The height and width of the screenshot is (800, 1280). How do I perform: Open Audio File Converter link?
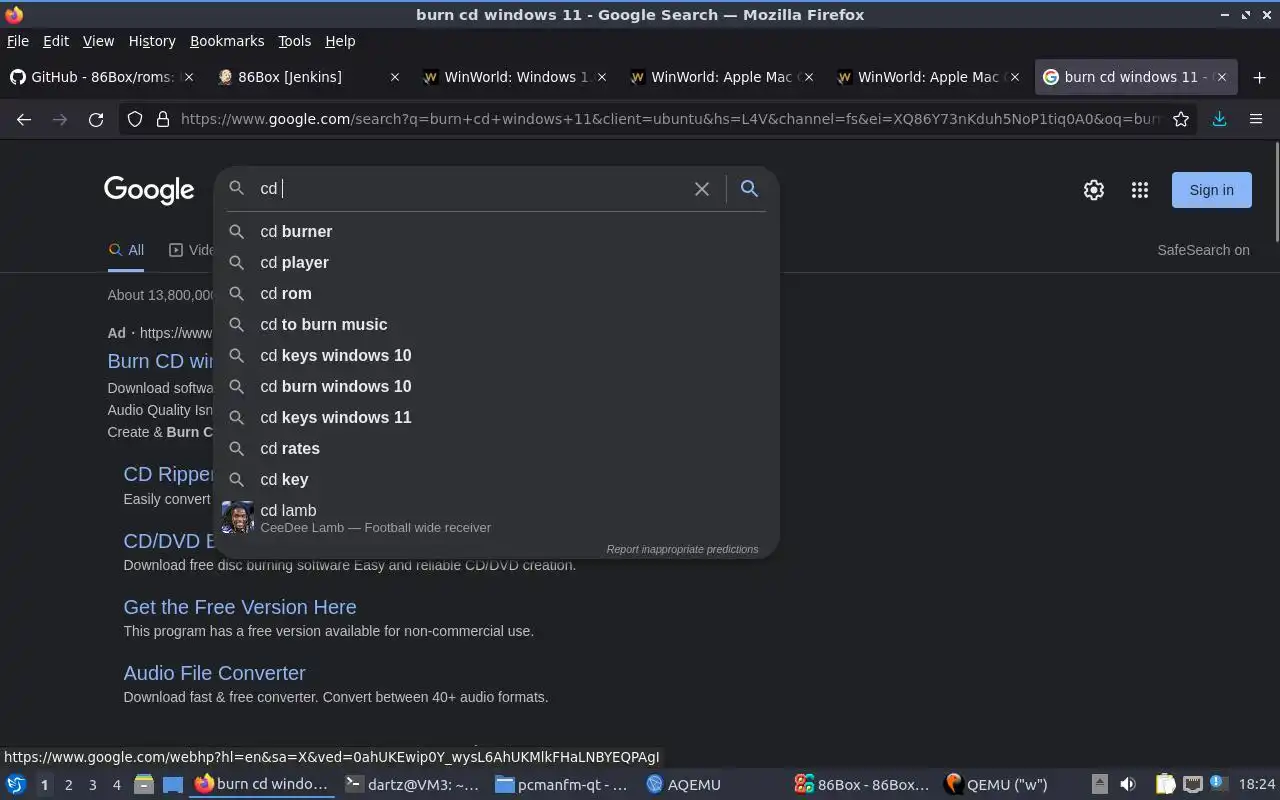[x=214, y=673]
